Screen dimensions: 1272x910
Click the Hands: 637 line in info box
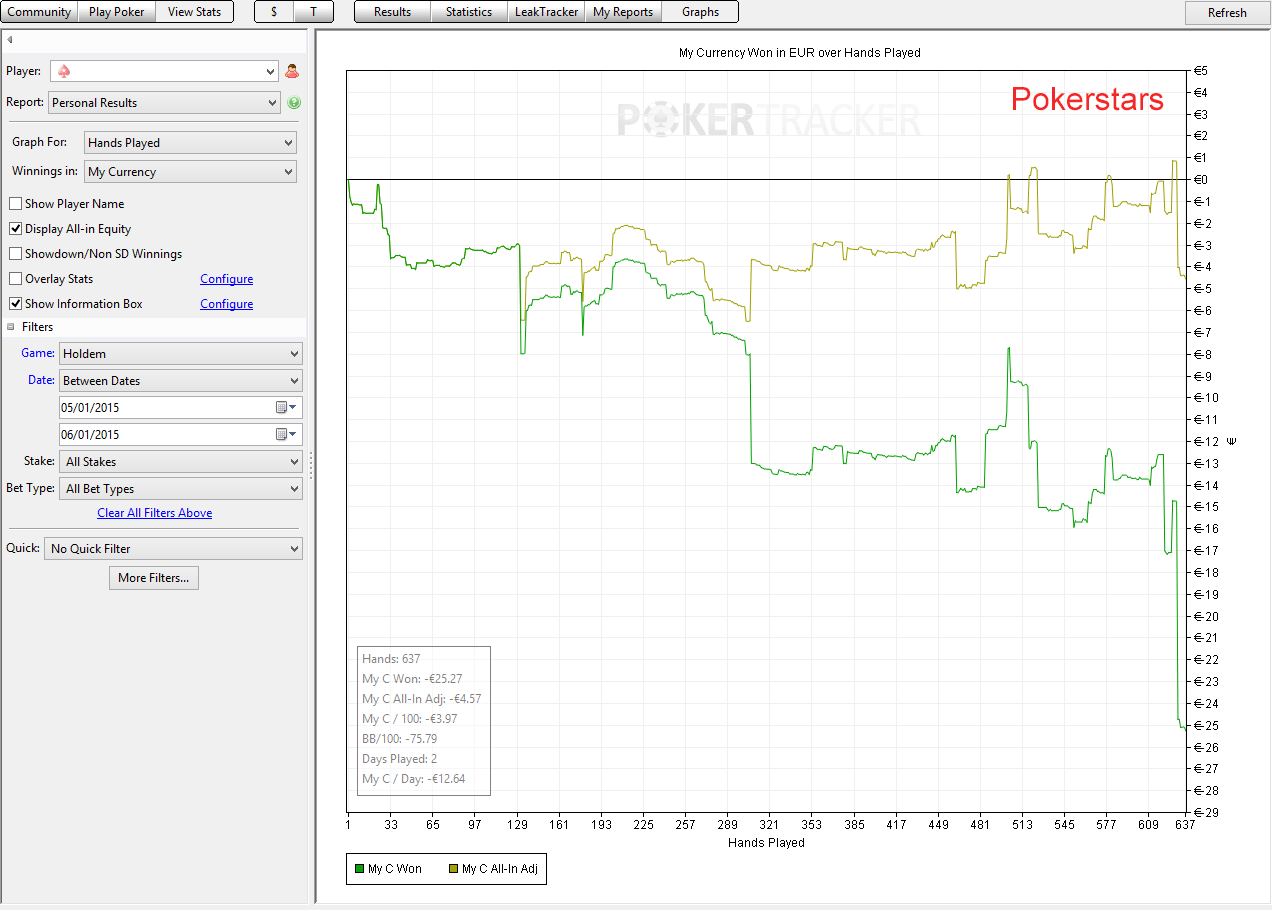(391, 659)
